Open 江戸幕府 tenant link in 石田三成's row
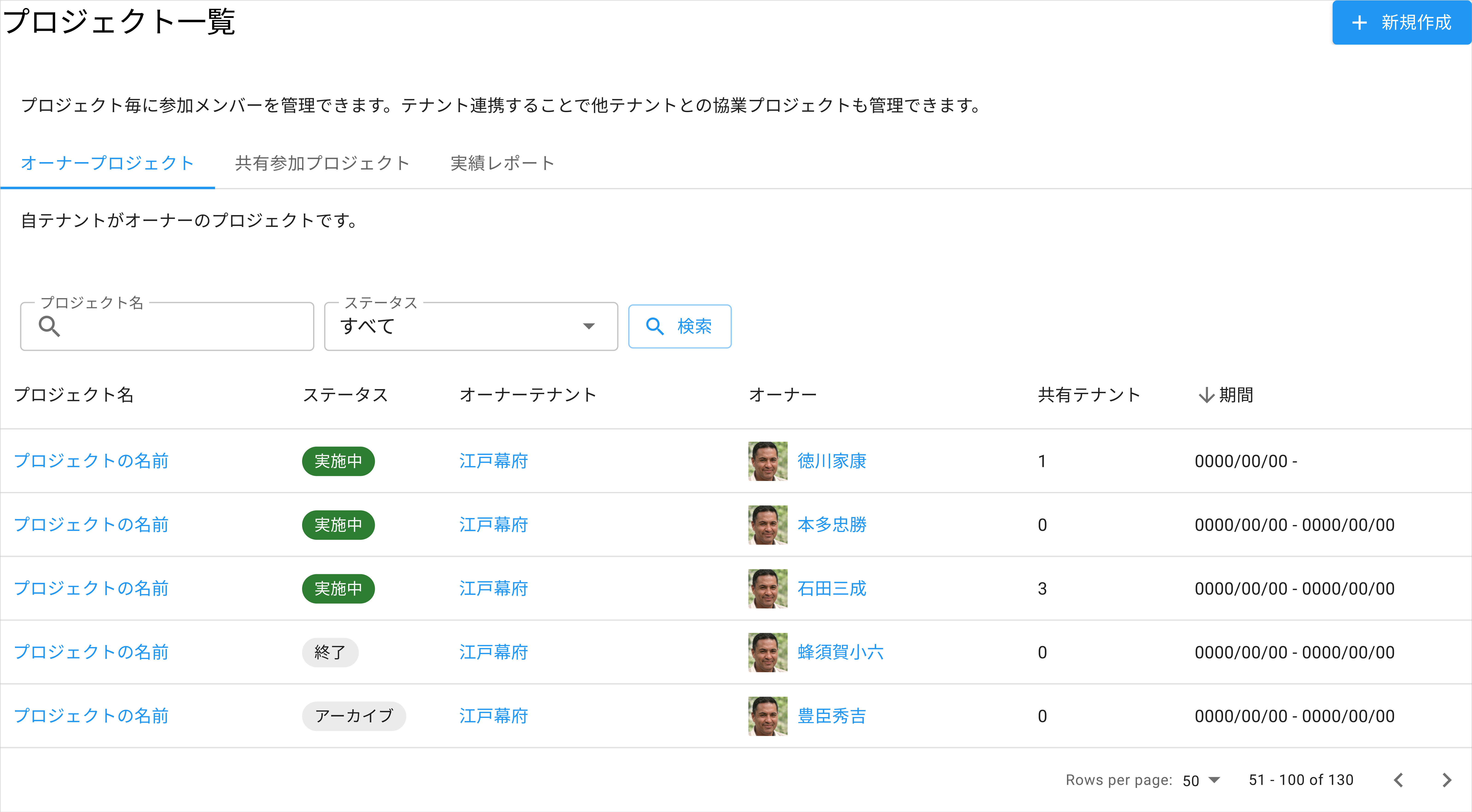 pos(494,589)
